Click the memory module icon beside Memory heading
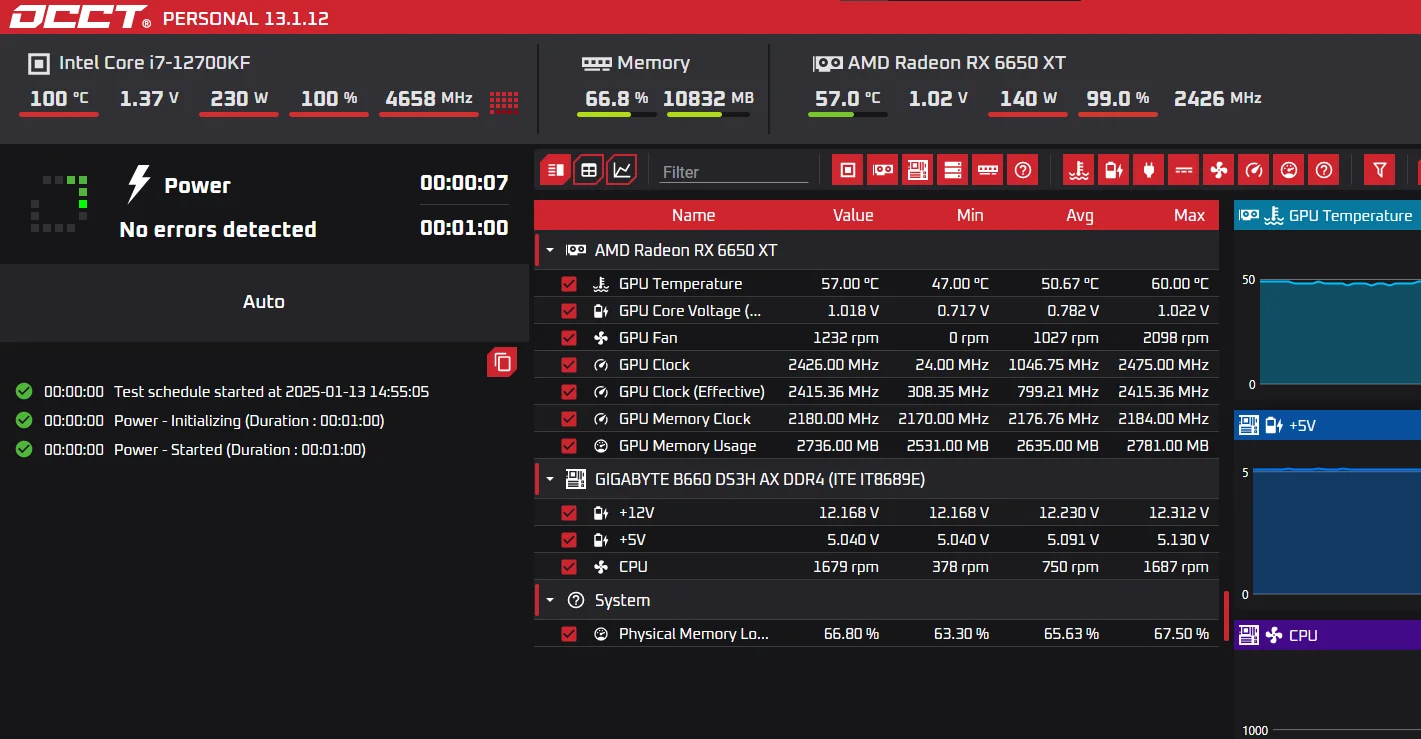1421x739 pixels. (x=596, y=63)
